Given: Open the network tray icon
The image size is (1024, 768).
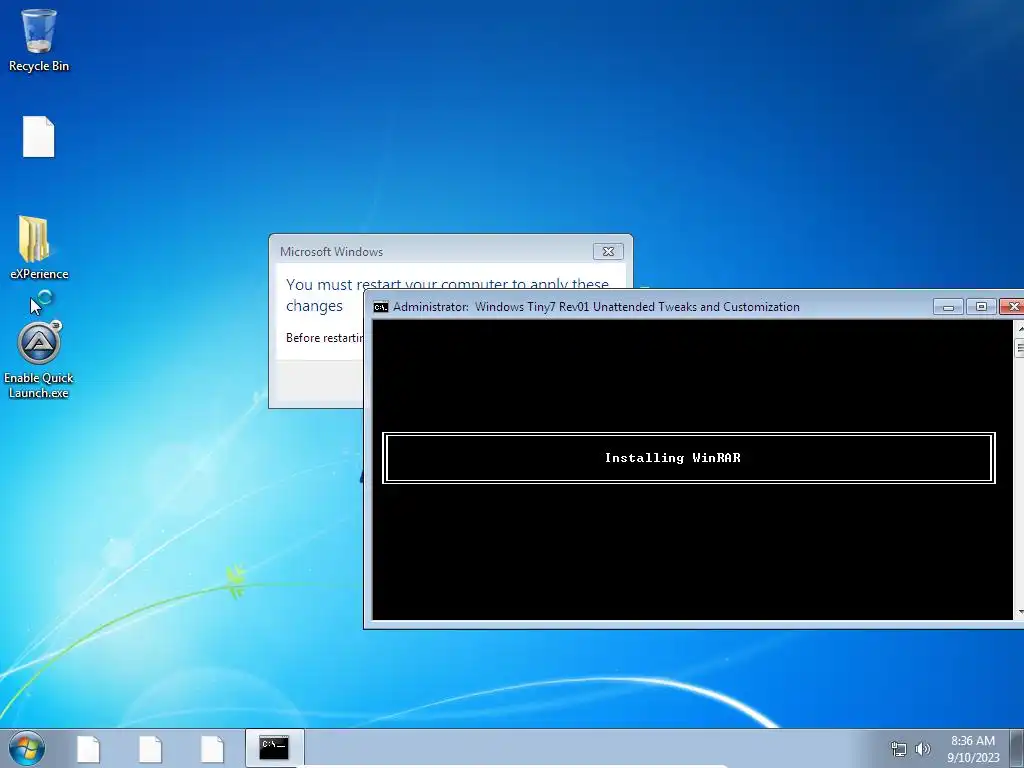Looking at the screenshot, I should coord(899,749).
